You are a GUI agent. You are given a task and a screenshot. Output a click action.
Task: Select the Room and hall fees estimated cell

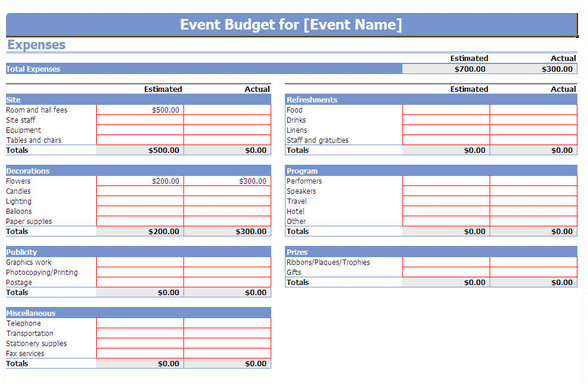140,110
